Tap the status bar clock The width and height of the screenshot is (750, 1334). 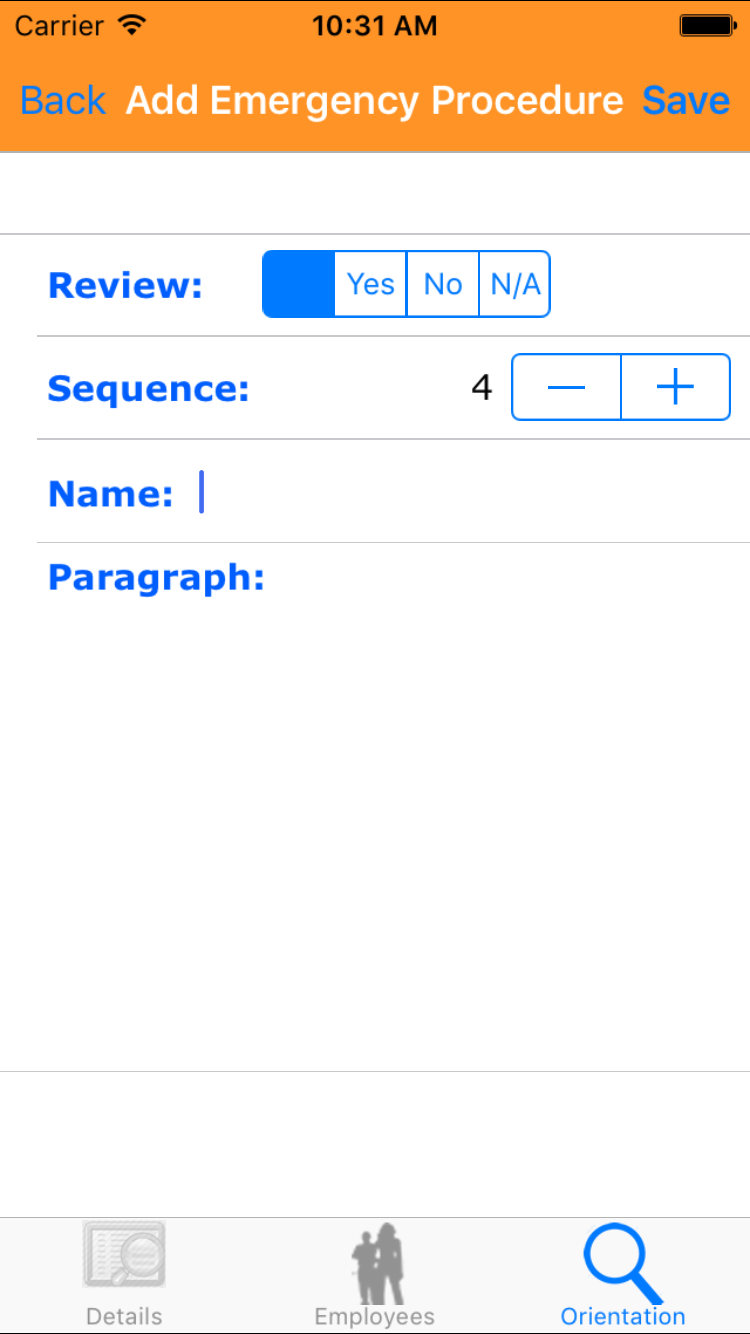pos(374,26)
